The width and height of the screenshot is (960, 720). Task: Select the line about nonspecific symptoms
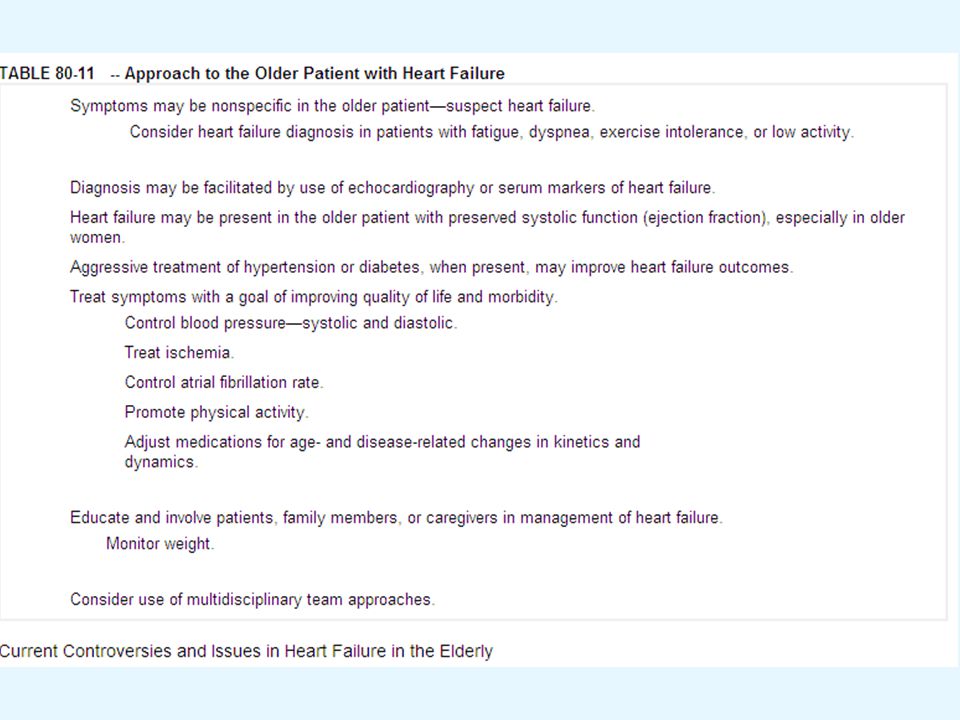pyautogui.click(x=332, y=106)
